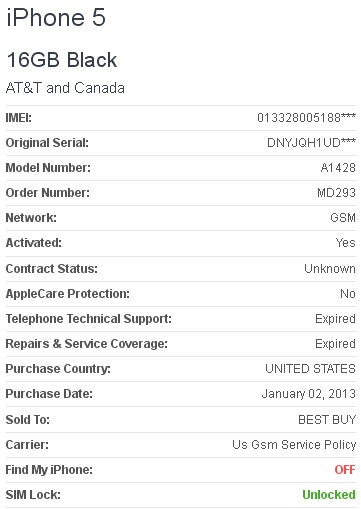Click the red OFF Find My iPhone status

pyautogui.click(x=345, y=470)
